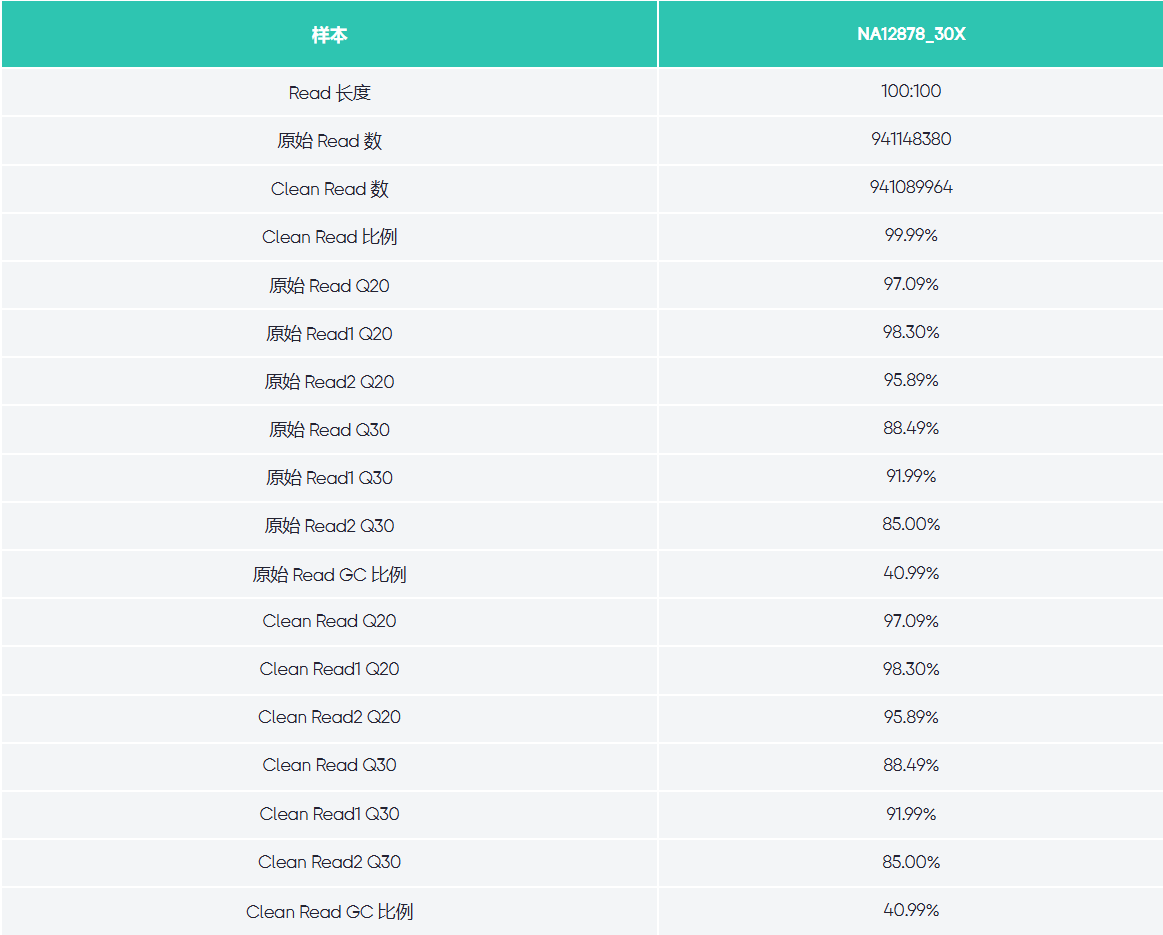Select the Clean Read2 Q30 label
Viewport: 1163px width, 935px height.
point(329,862)
